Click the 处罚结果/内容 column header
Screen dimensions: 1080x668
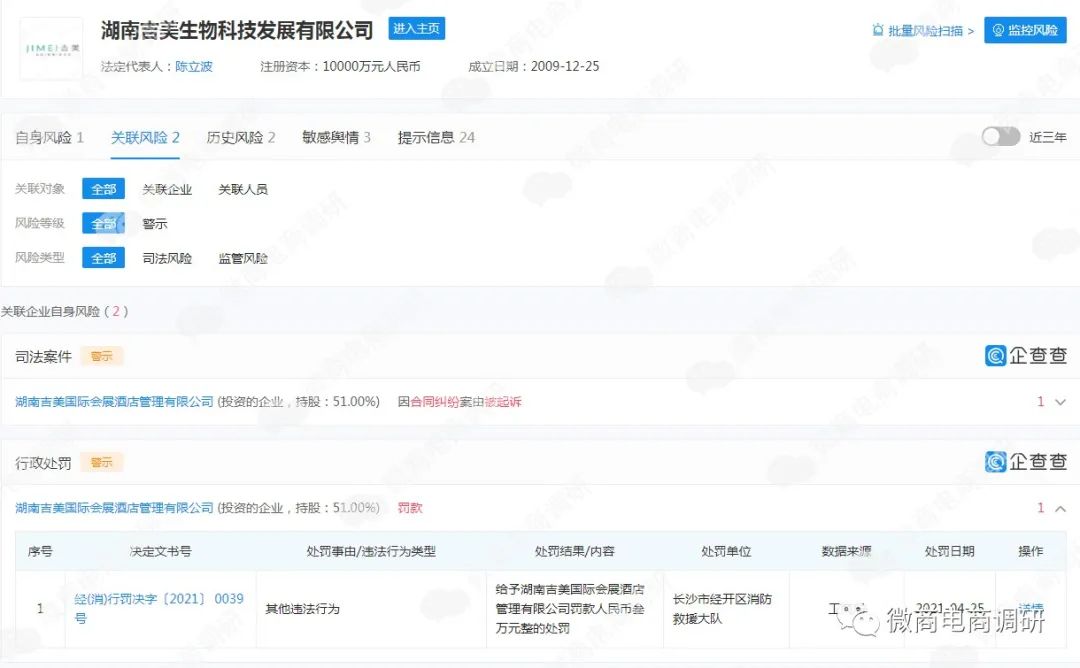point(575,551)
